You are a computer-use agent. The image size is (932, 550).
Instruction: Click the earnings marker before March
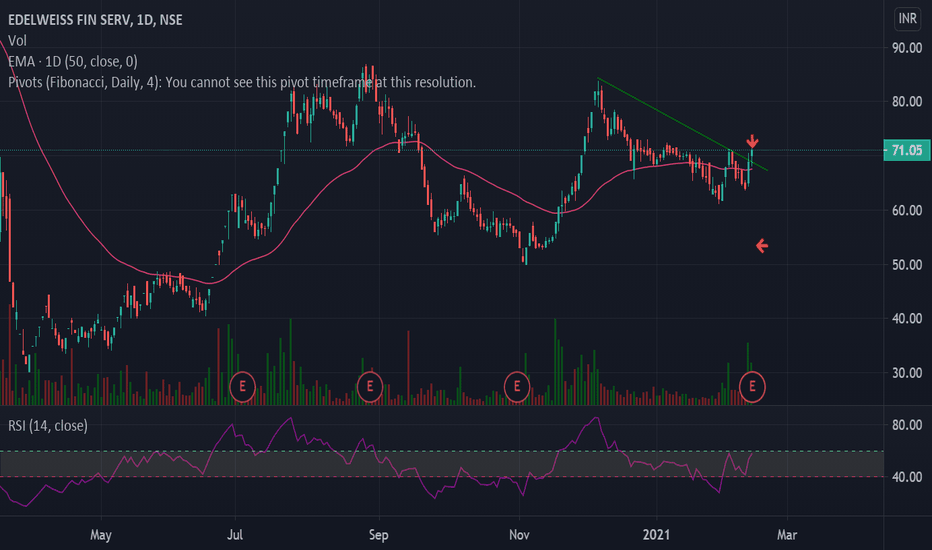point(752,387)
